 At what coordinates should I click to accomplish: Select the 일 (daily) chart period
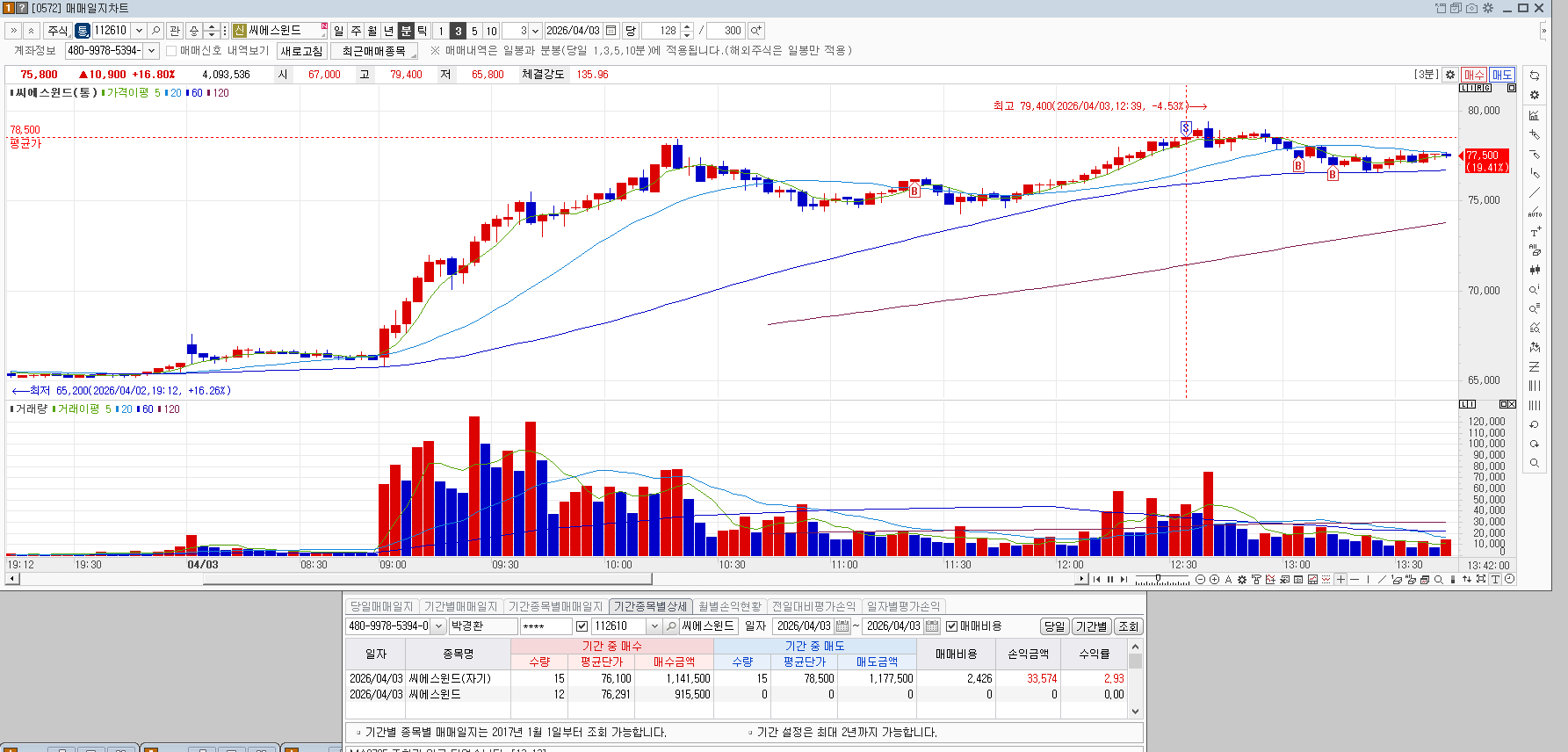[339, 31]
